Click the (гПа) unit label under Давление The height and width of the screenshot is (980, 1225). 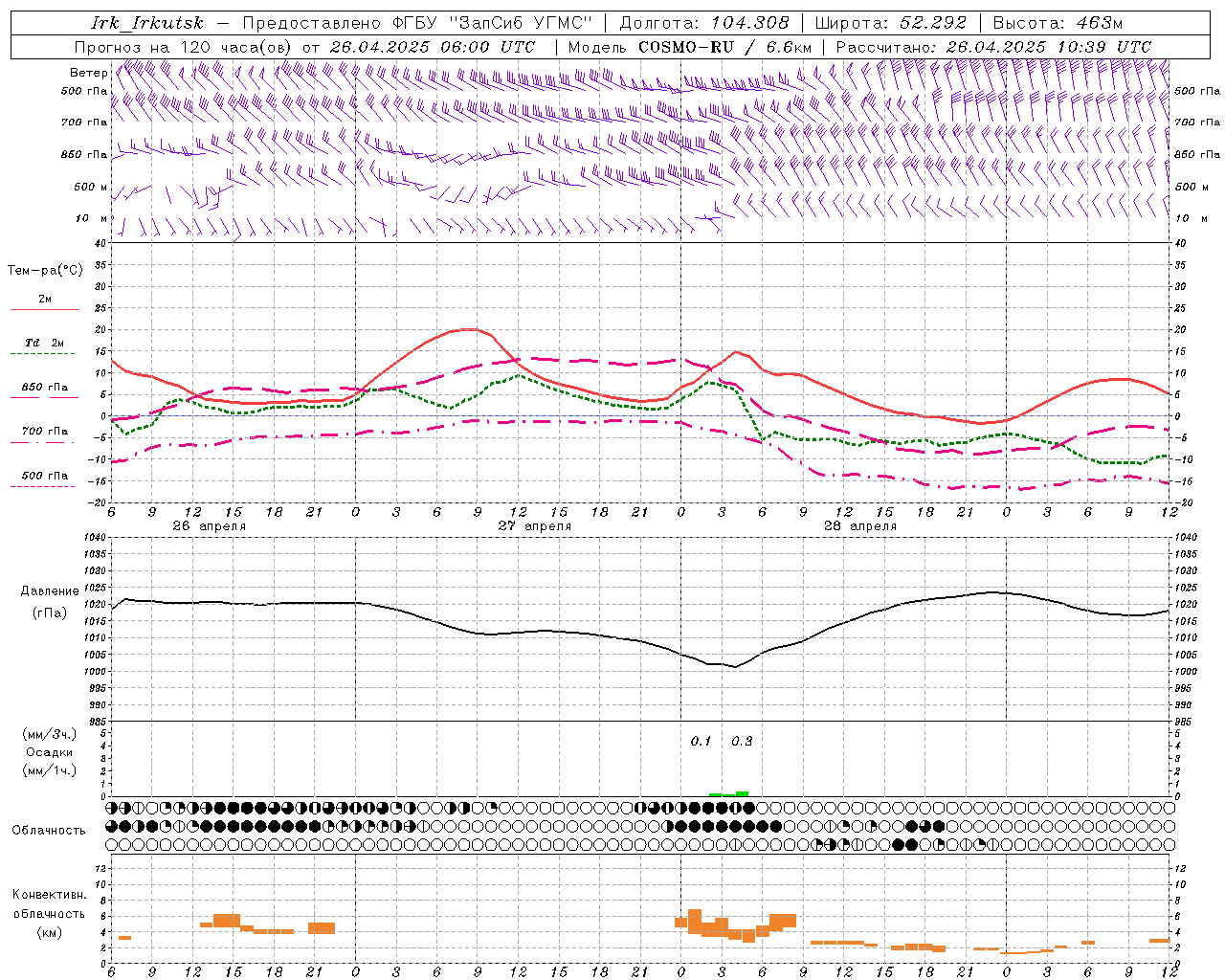point(49,612)
